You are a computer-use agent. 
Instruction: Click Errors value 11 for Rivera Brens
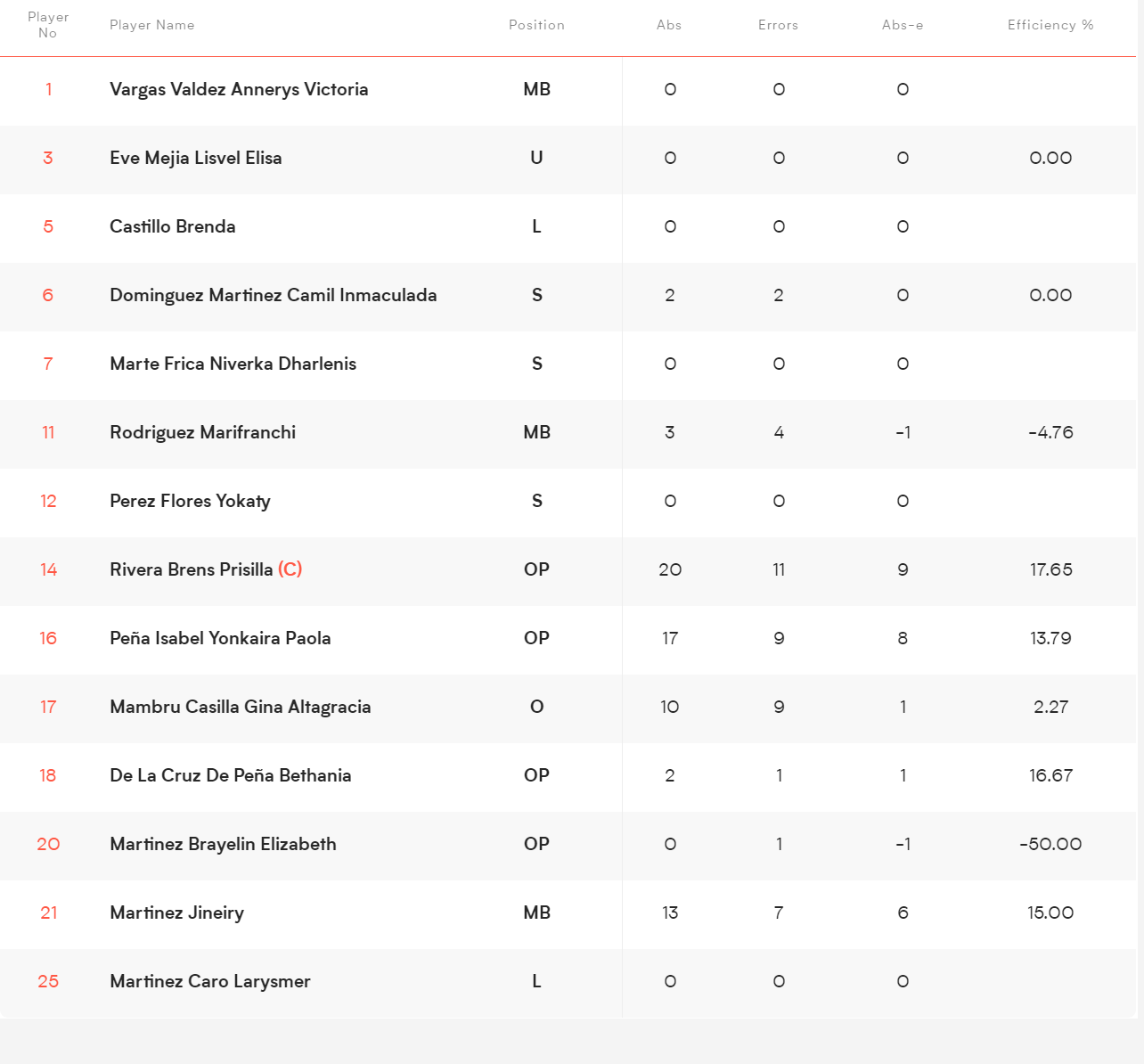779,569
